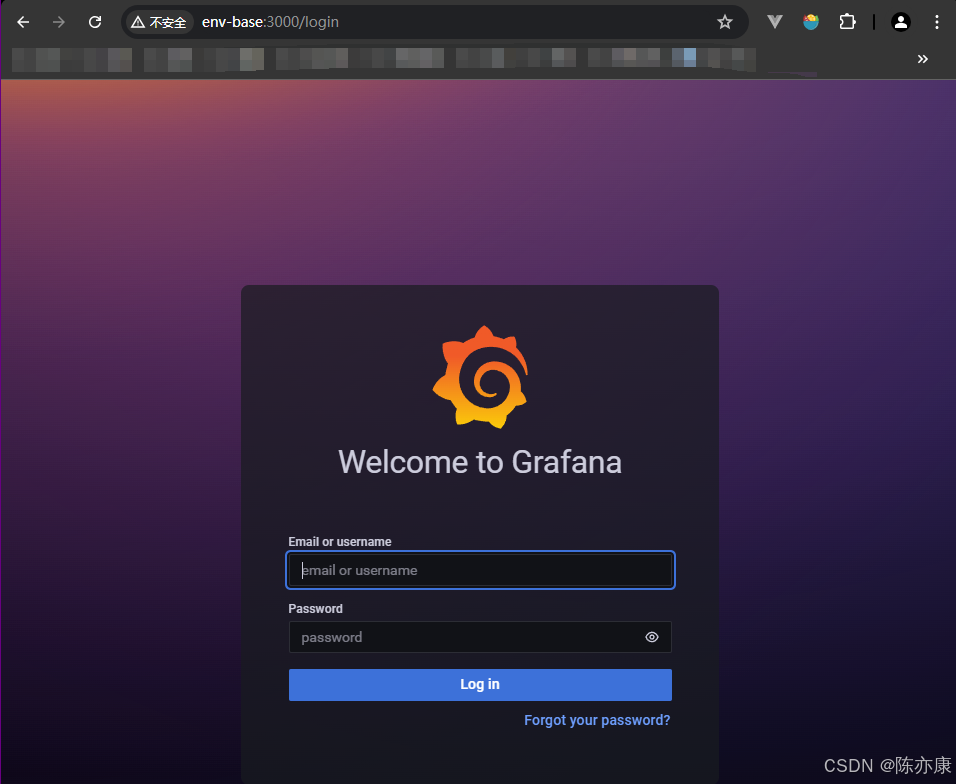Click the 不安全 not-secure warning badge
Viewport: 956px width, 784px height.
[x=159, y=23]
